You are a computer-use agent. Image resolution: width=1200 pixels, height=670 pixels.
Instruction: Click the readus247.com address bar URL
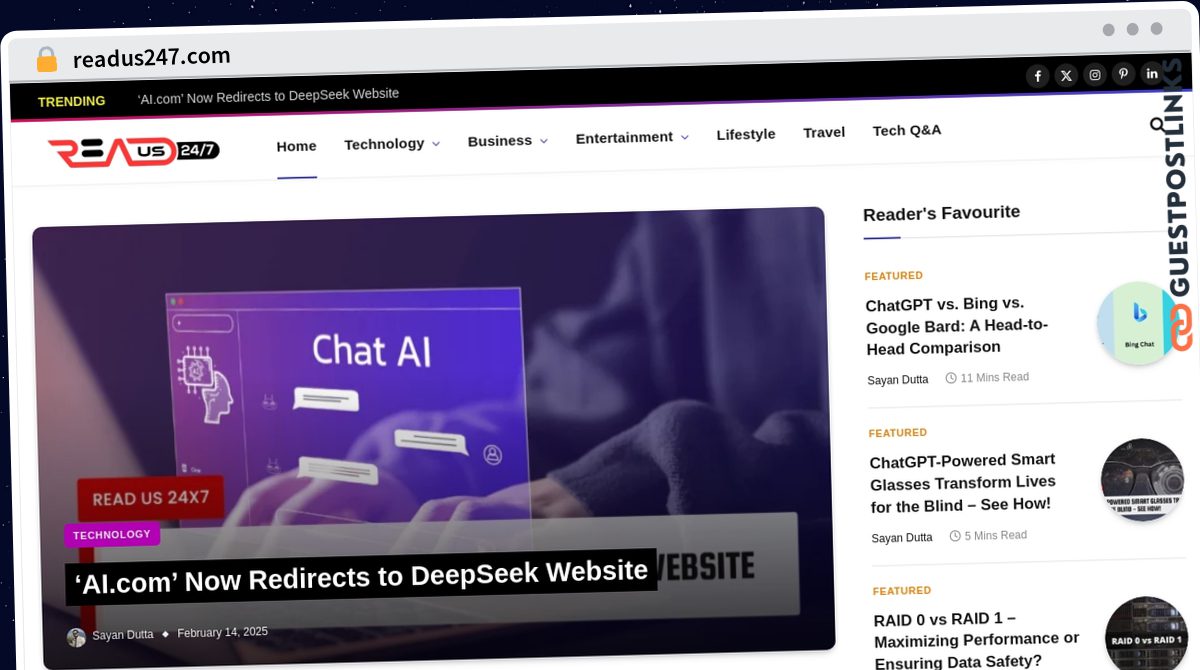(x=152, y=57)
